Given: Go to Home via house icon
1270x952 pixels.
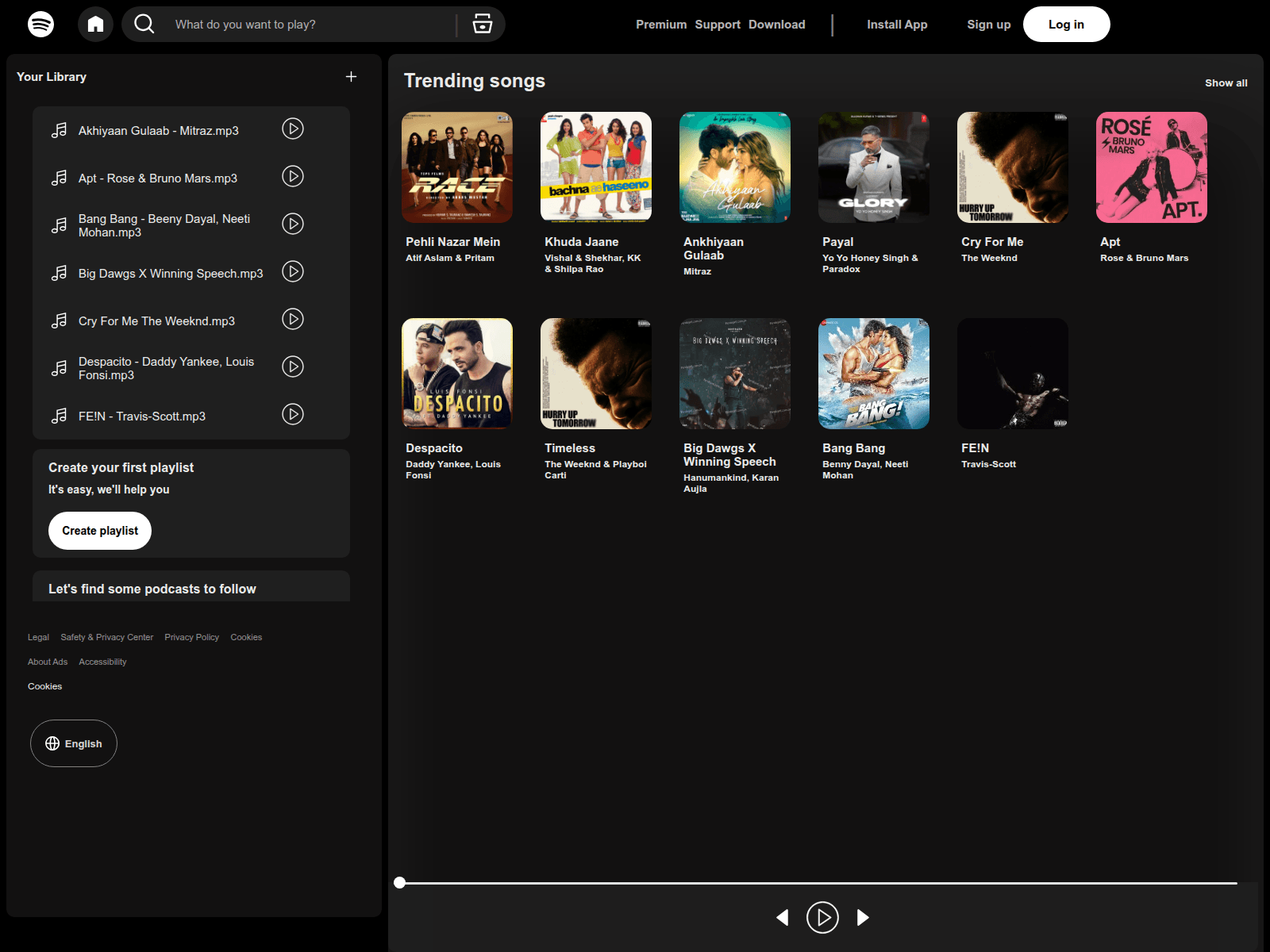Looking at the screenshot, I should coord(95,24).
